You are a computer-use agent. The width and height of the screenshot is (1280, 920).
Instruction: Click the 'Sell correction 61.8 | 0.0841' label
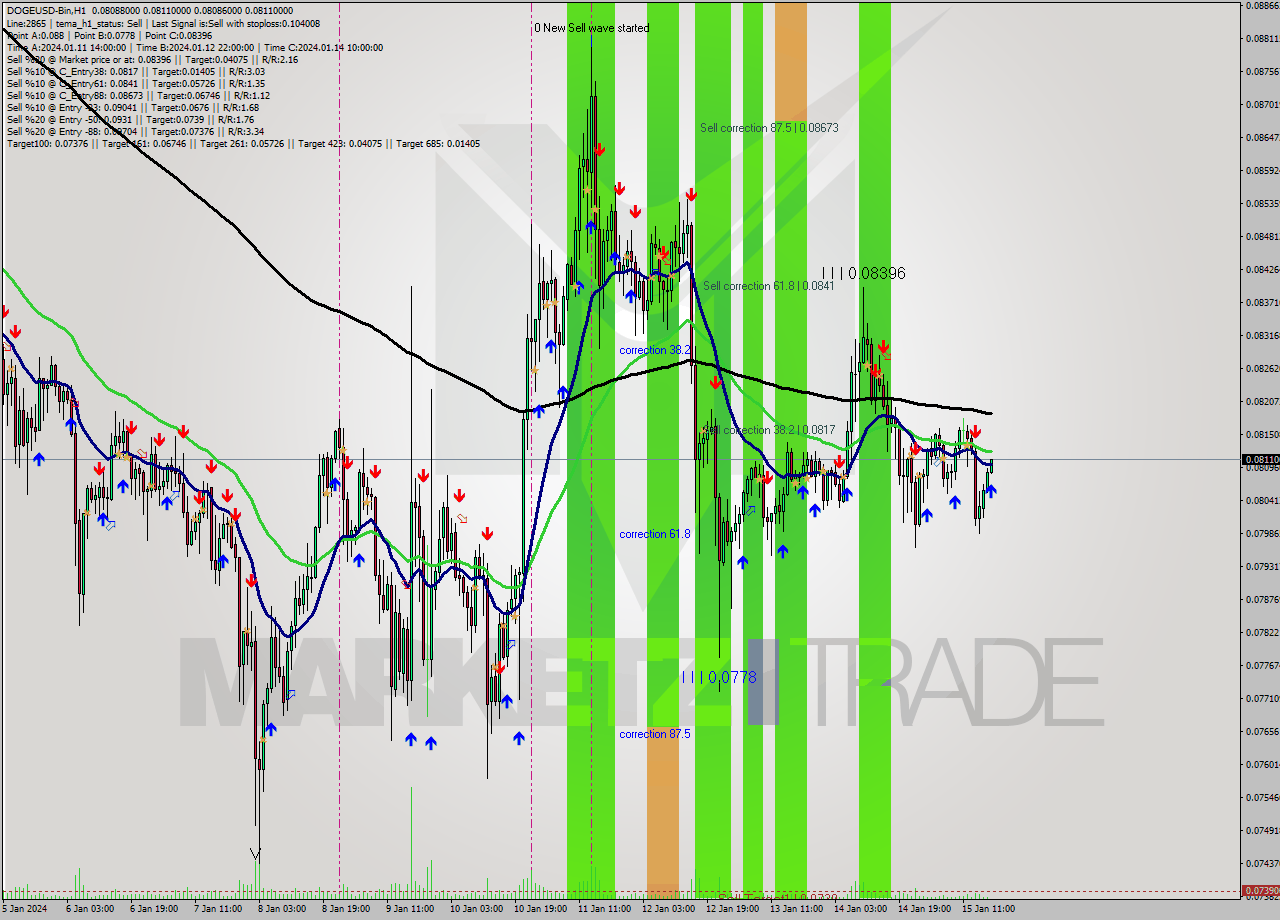pos(768,286)
